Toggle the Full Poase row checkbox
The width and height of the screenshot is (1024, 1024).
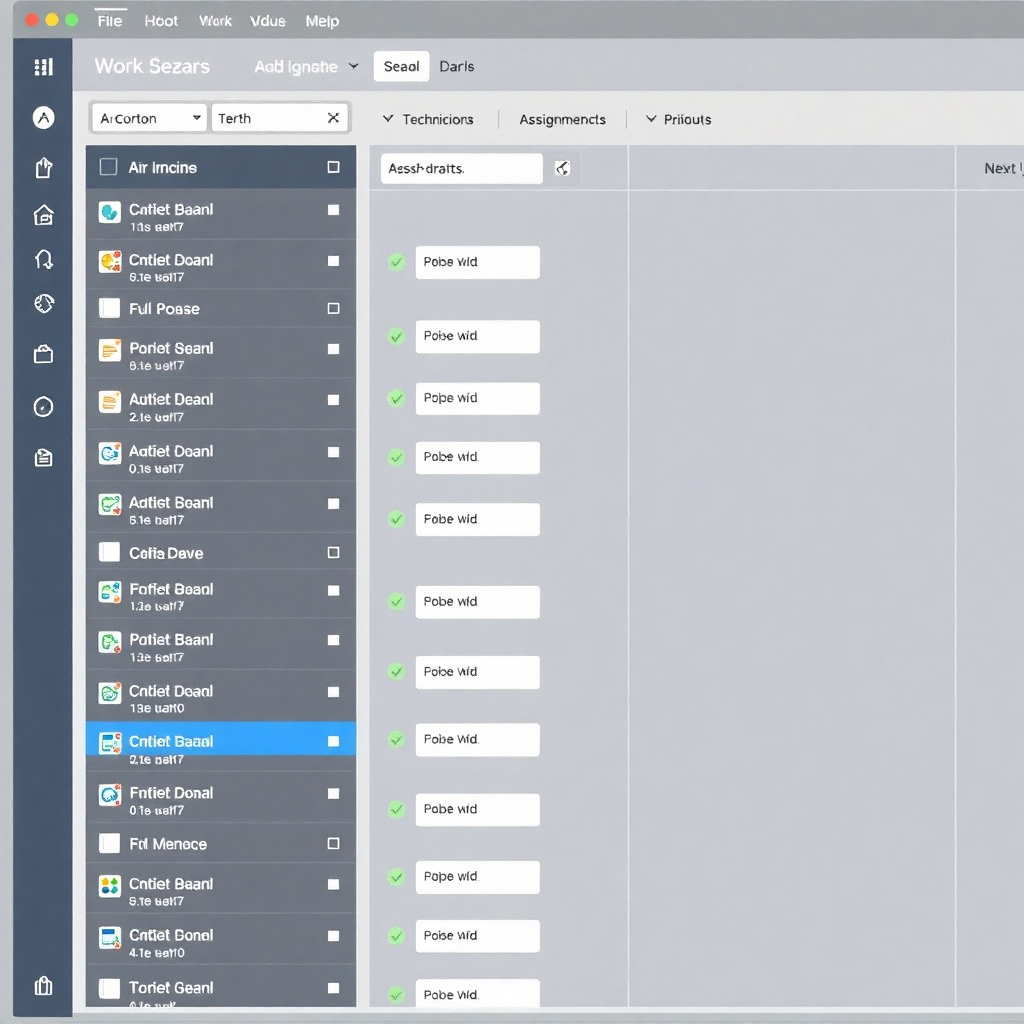(333, 308)
